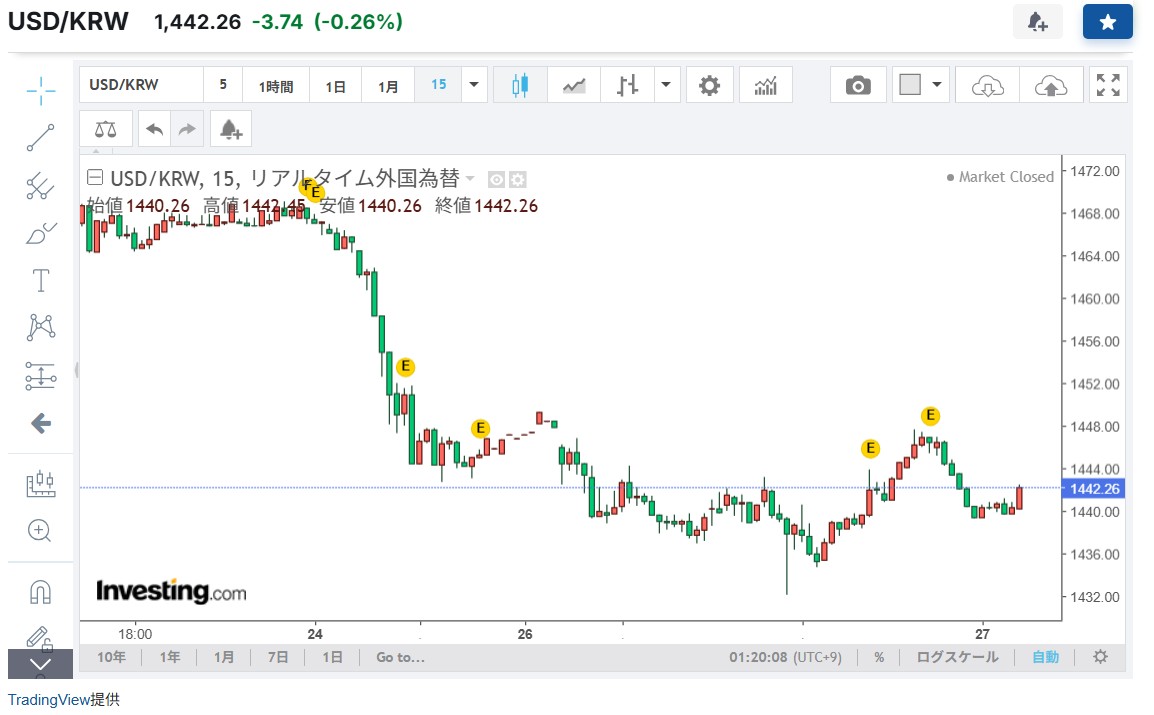The image size is (1154, 715).
Task: Open the layout square dropdown arrow
Action: 936,86
